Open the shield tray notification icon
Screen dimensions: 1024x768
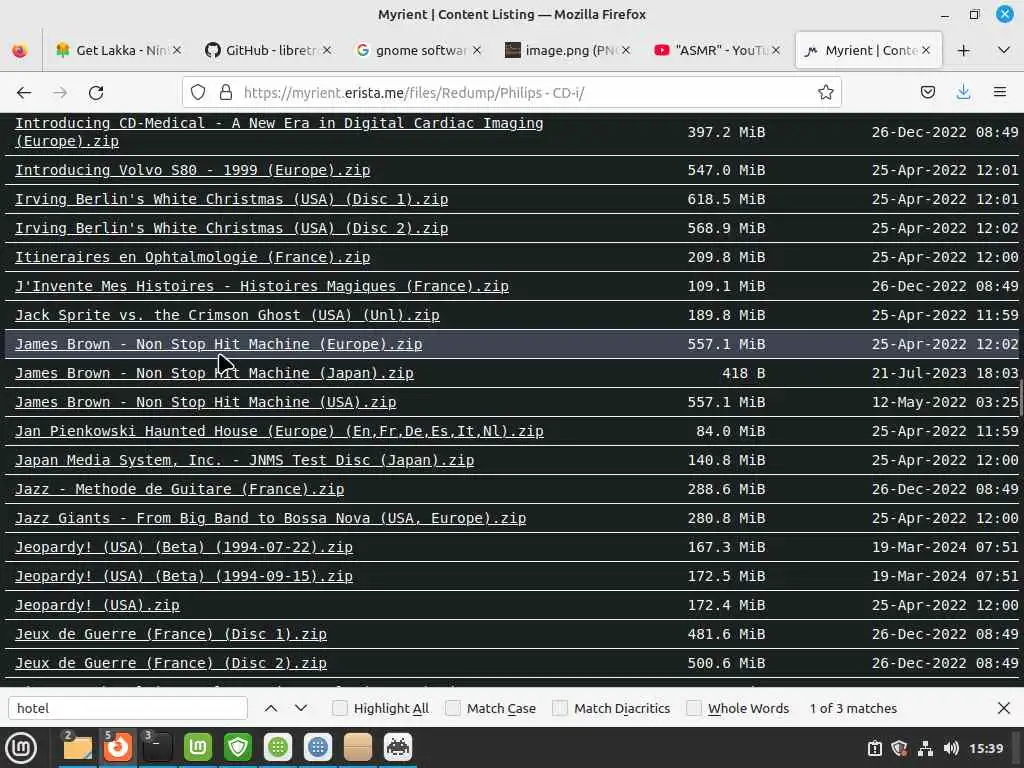point(900,748)
